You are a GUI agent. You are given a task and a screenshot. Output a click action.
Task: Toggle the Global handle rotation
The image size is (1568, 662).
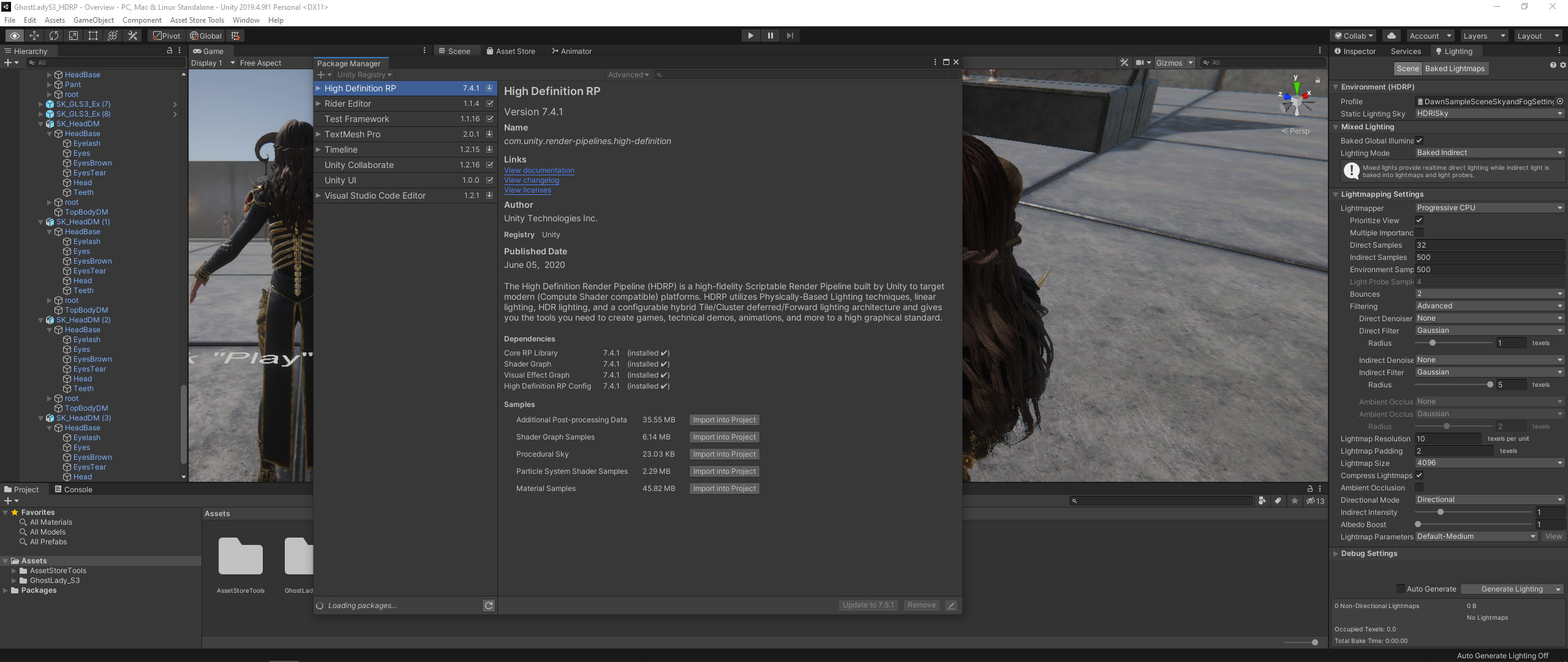click(206, 36)
